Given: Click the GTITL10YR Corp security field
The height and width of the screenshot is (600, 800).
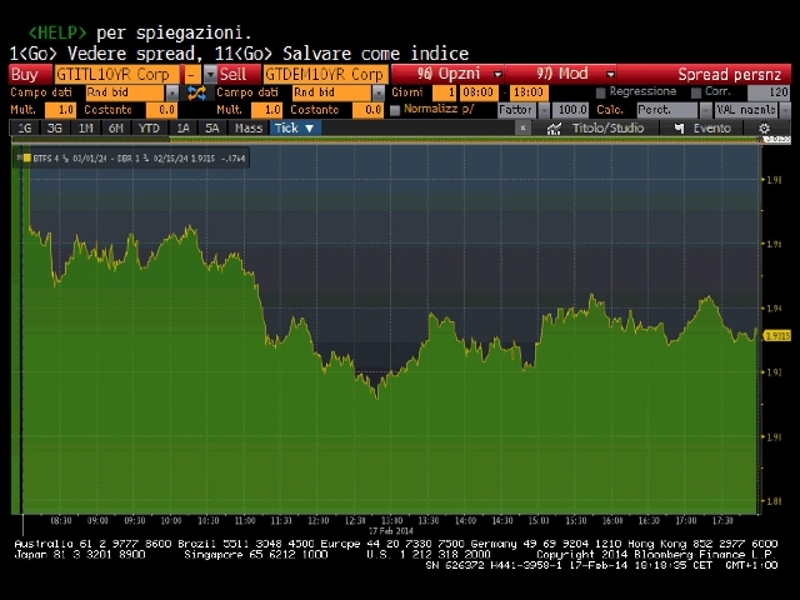Looking at the screenshot, I should coord(117,74).
